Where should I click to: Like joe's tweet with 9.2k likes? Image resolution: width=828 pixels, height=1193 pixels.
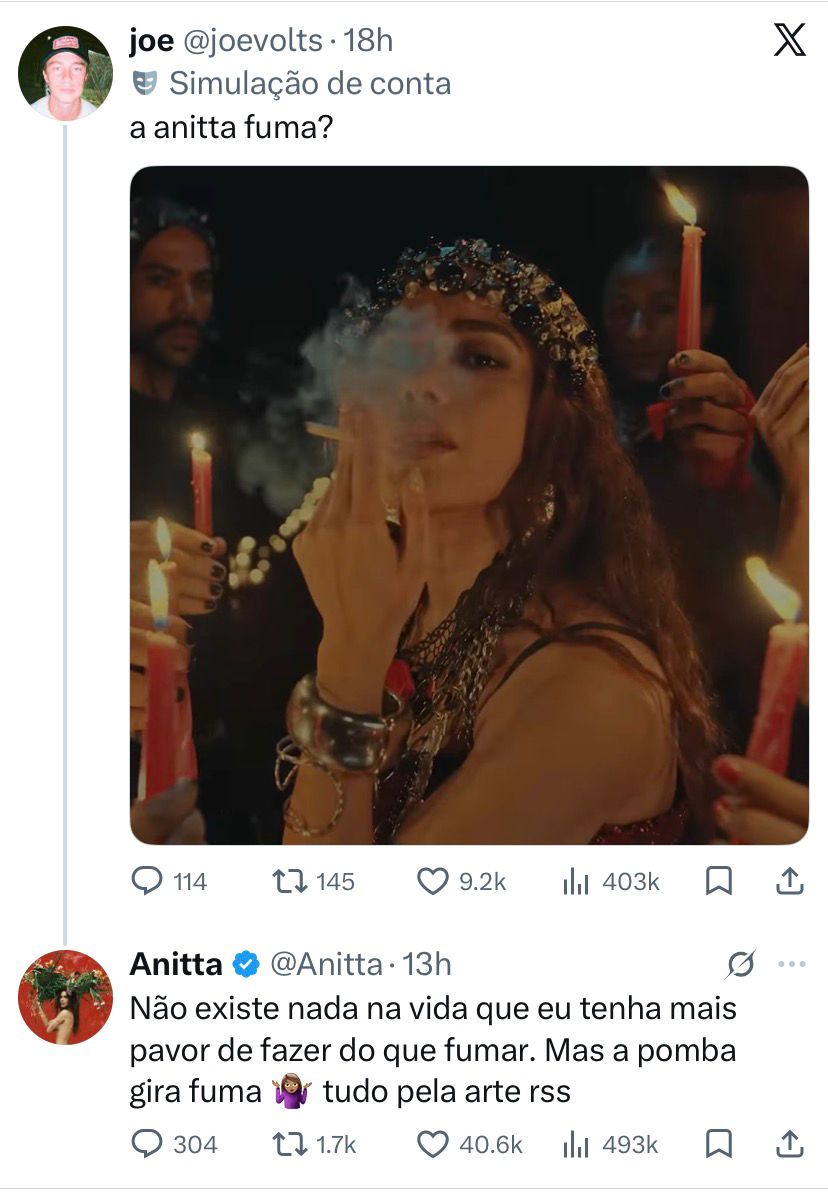click(431, 881)
